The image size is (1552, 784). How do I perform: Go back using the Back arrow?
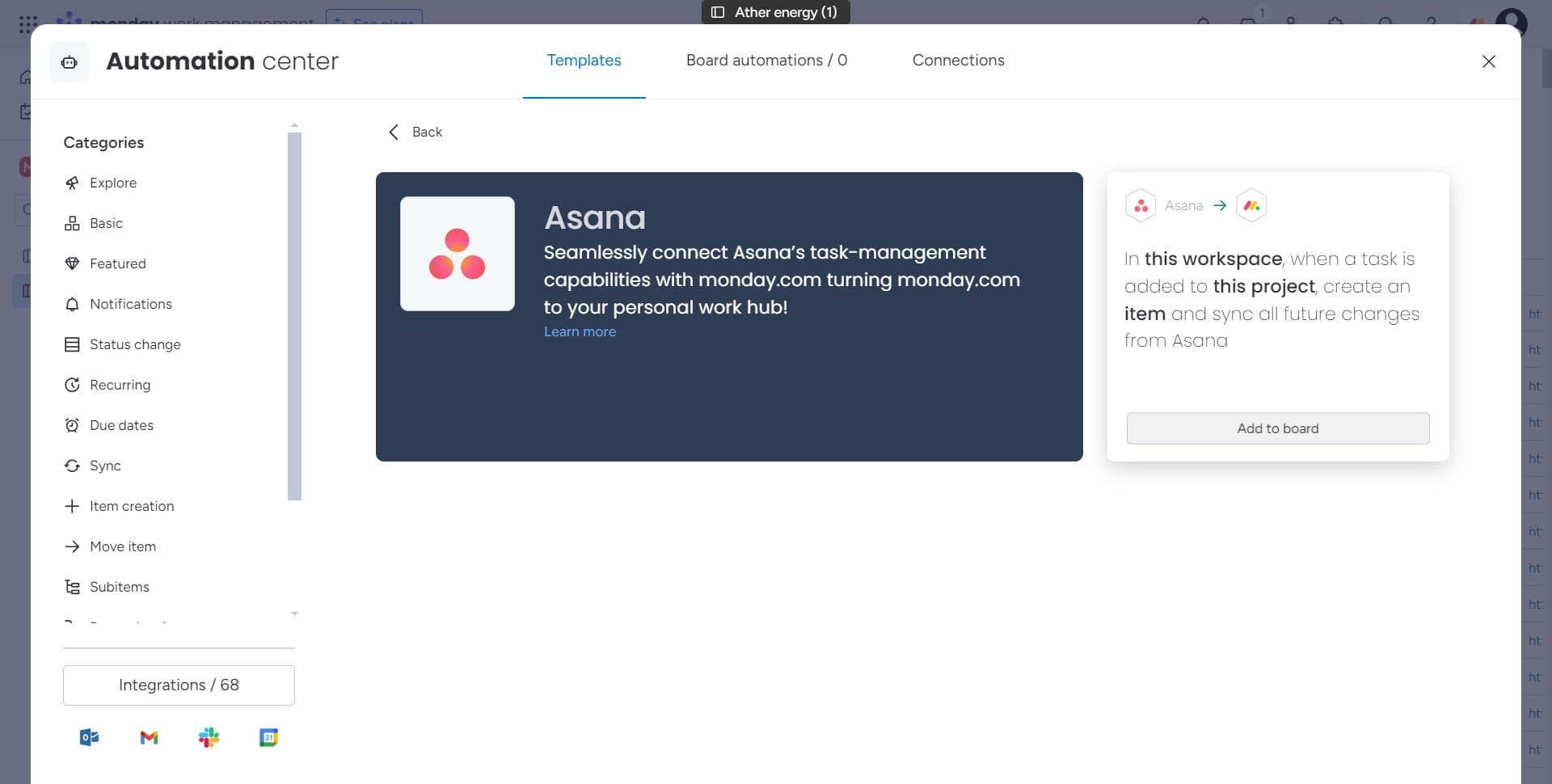(394, 132)
